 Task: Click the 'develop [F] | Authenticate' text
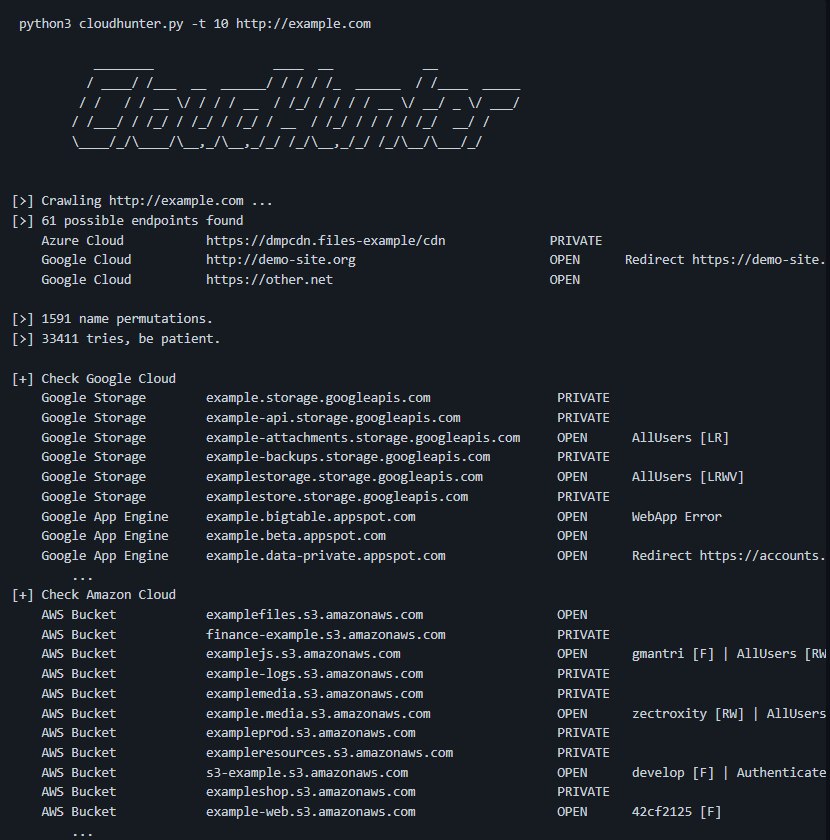click(x=729, y=773)
